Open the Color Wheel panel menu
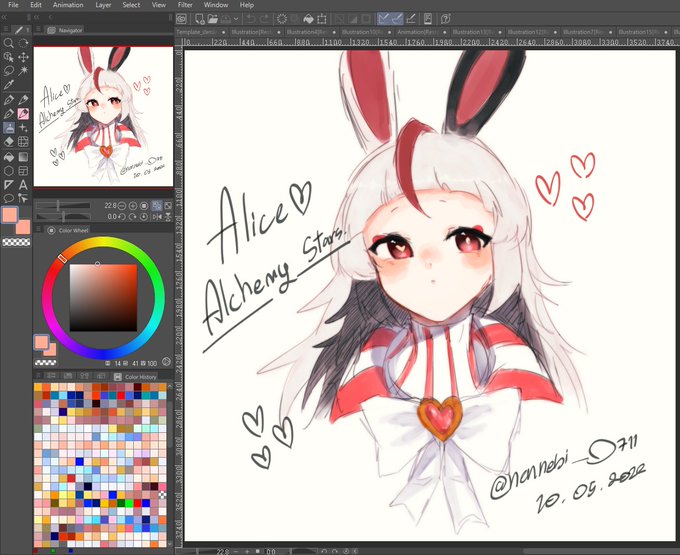The height and width of the screenshot is (555, 680). pos(38,230)
